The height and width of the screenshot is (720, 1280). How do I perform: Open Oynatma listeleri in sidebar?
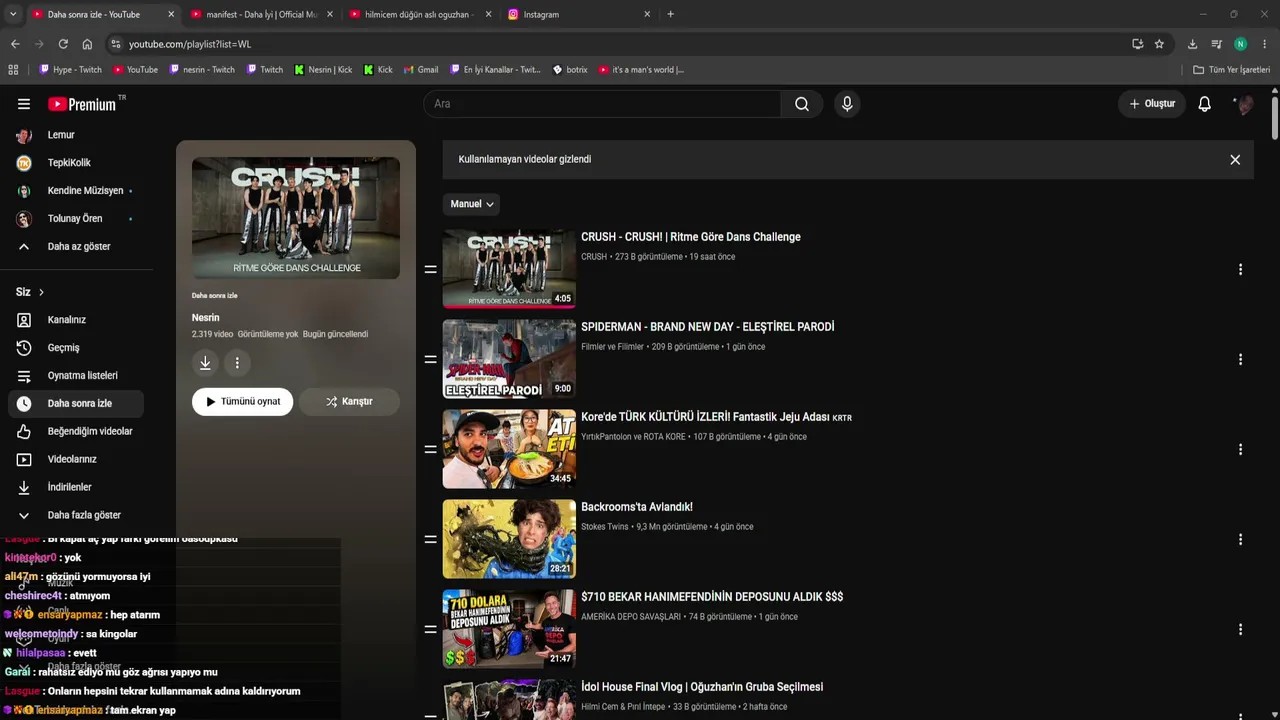(76, 376)
